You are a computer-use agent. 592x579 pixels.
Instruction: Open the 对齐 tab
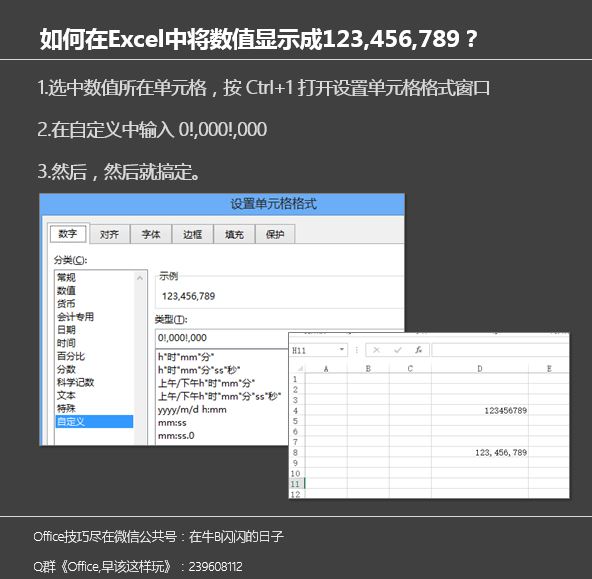click(x=109, y=234)
